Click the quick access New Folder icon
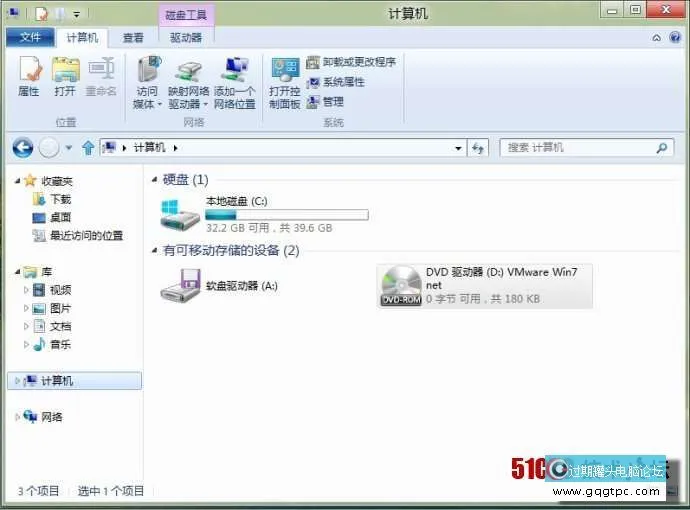This screenshot has width=690, height=510. click(59, 14)
